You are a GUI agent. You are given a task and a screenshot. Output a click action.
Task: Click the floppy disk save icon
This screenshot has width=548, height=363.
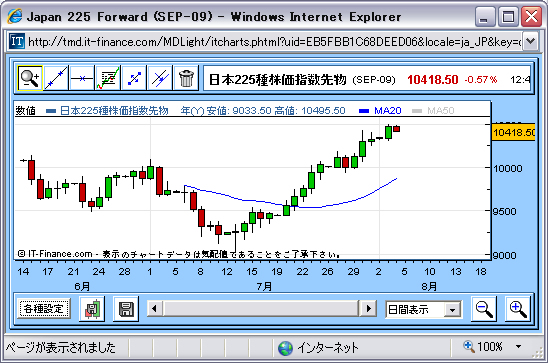(126, 309)
